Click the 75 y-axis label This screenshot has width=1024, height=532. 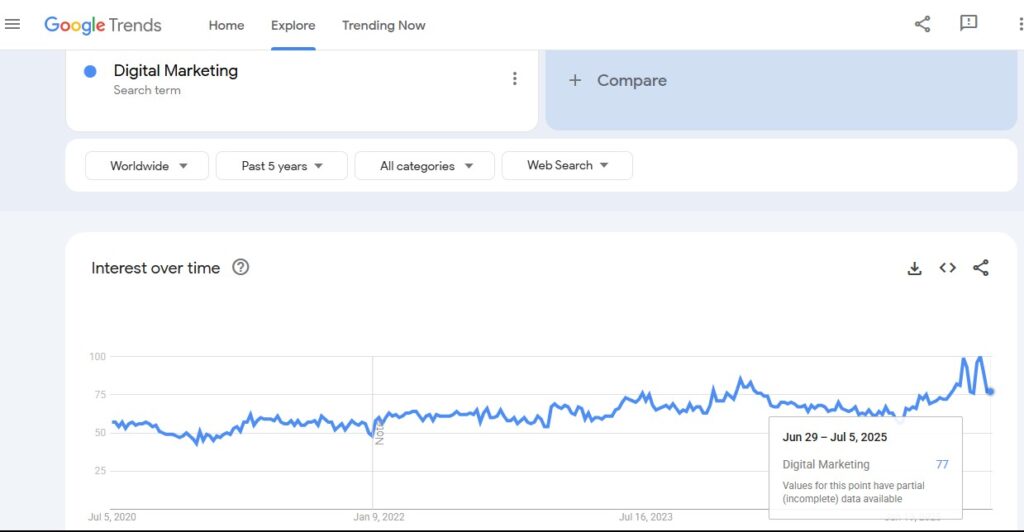[100, 394]
